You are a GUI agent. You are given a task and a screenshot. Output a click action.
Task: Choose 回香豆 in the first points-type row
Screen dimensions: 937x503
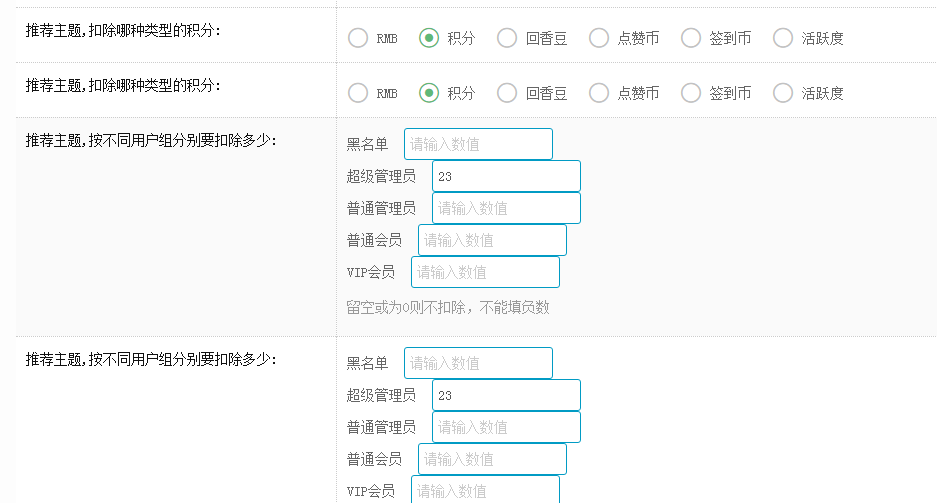(x=508, y=38)
